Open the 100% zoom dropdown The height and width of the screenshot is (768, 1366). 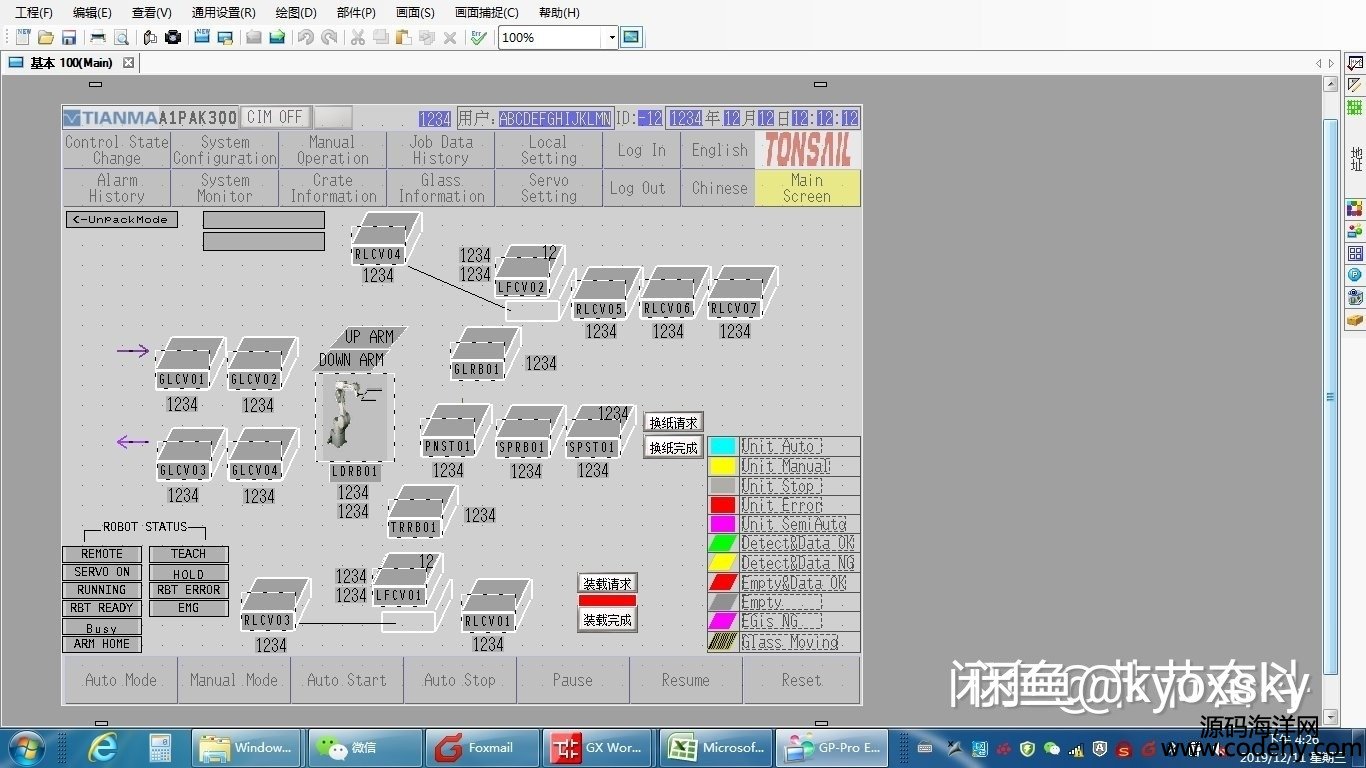click(x=611, y=37)
